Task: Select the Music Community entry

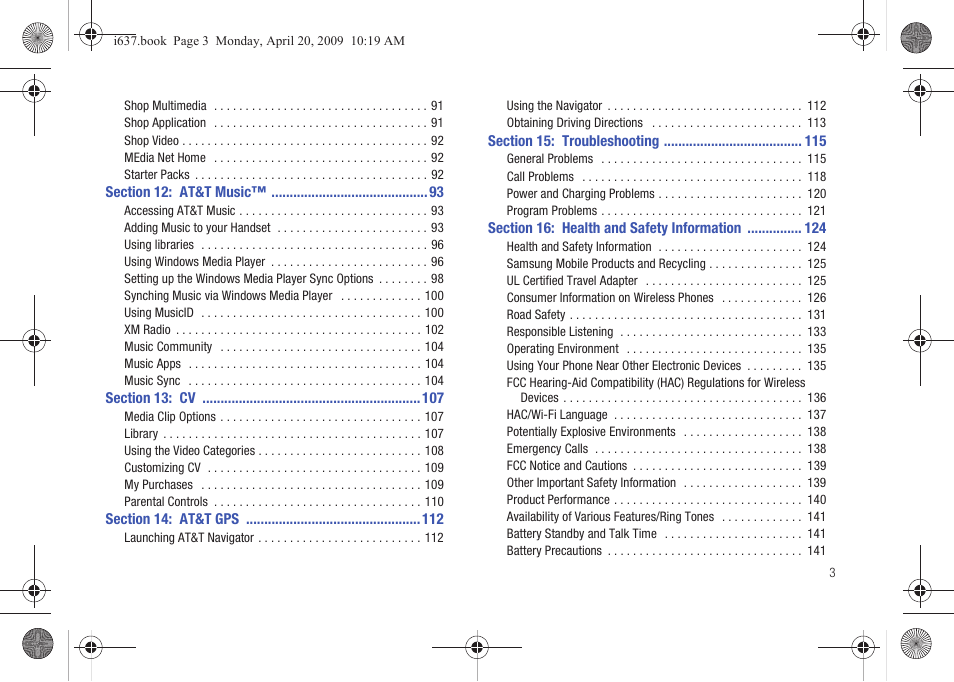Action: 284,347
